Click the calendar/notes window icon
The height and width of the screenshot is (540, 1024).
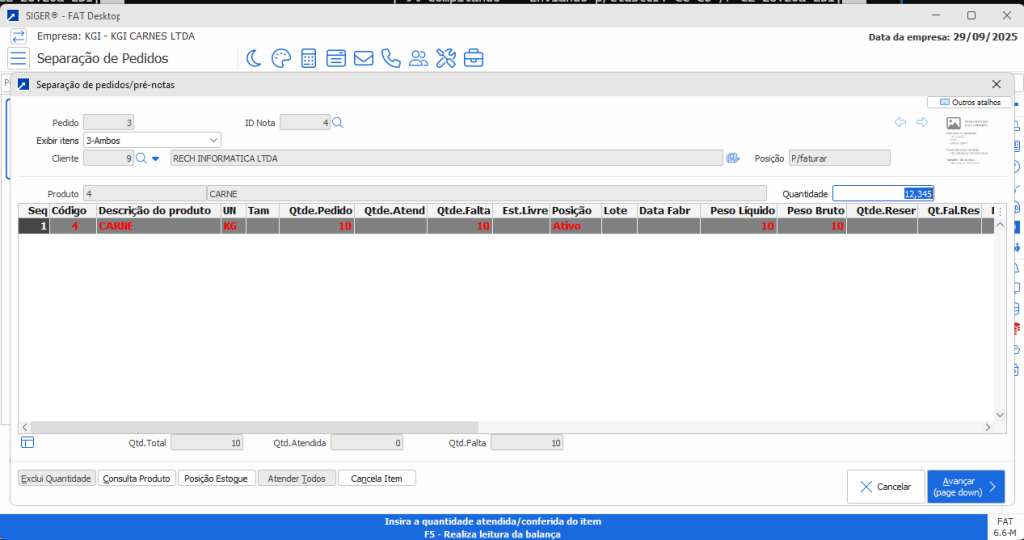click(x=336, y=59)
